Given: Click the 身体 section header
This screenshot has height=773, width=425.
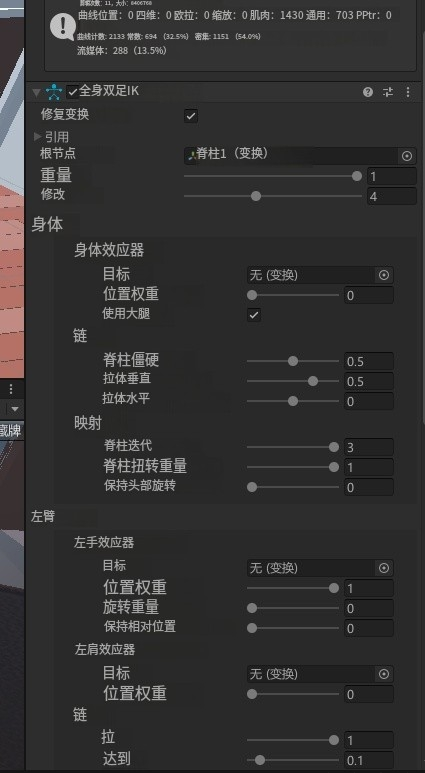Looking at the screenshot, I should [47, 225].
